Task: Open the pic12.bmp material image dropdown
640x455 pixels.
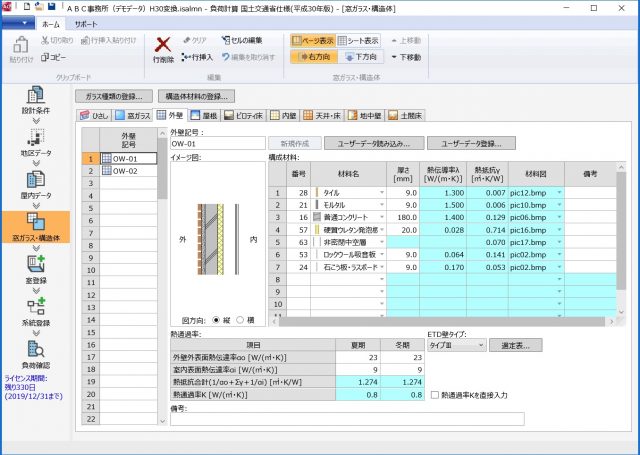Action: click(559, 191)
